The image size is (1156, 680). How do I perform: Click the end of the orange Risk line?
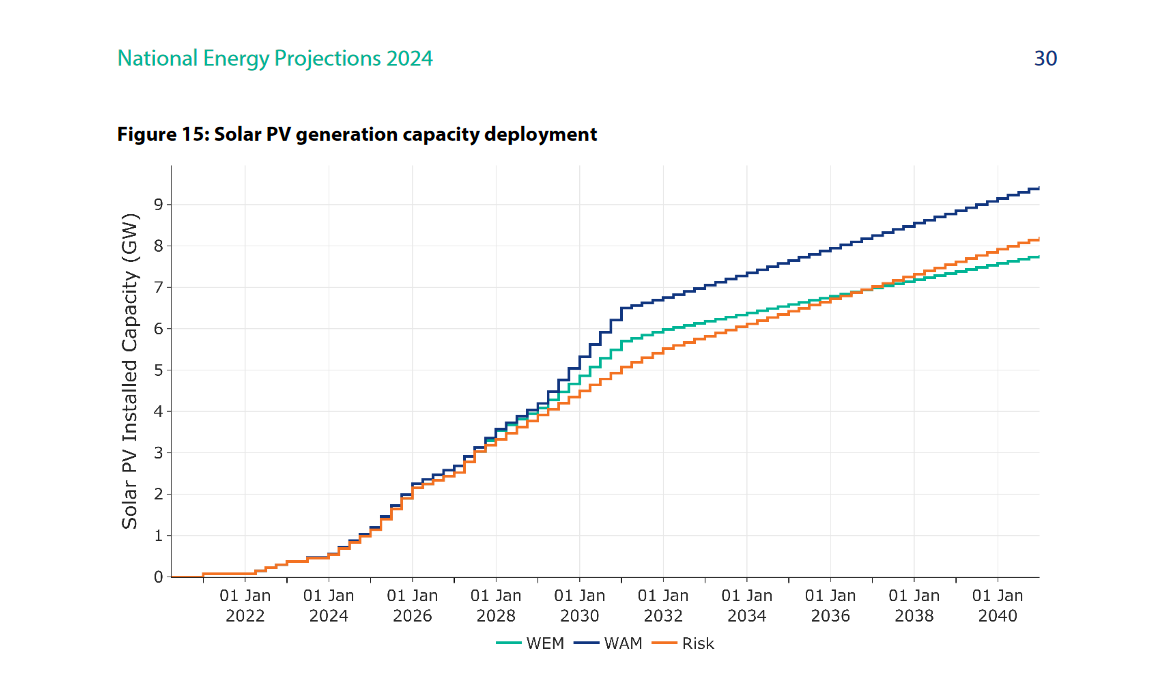(1038, 239)
